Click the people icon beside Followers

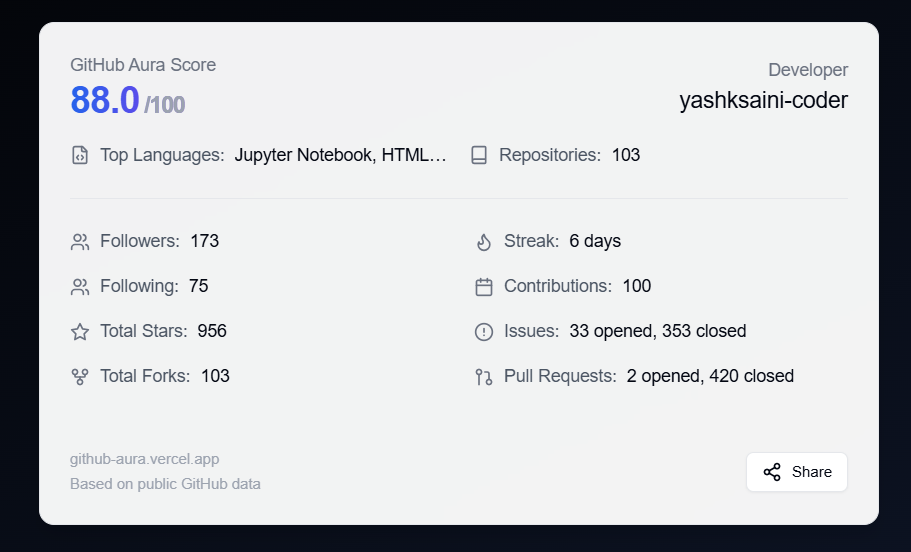[x=80, y=242]
